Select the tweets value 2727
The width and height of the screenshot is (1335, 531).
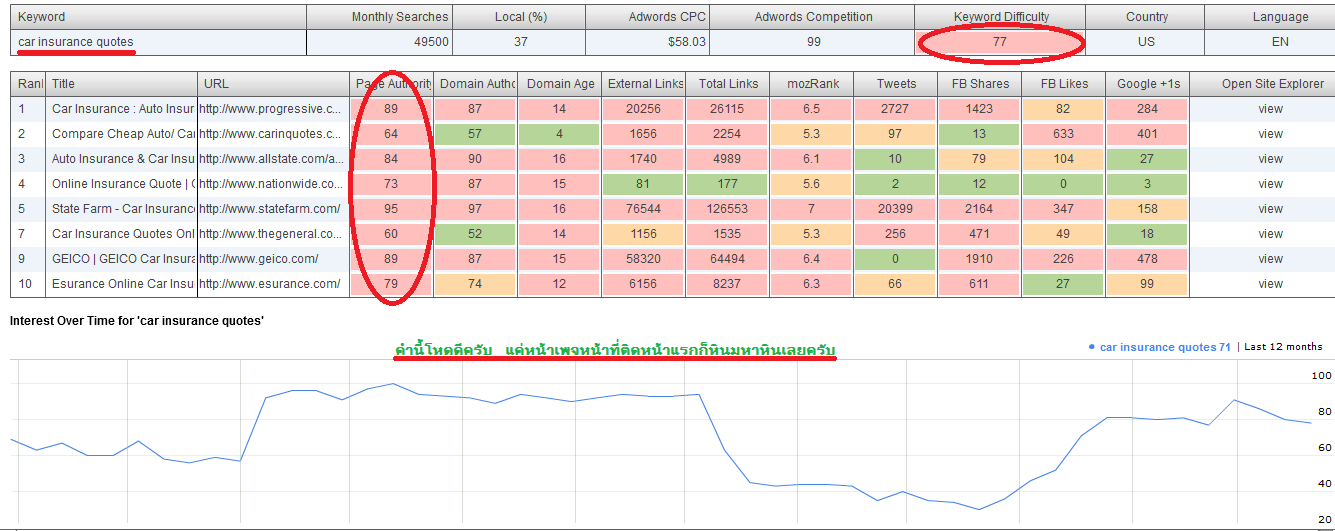[x=896, y=109]
